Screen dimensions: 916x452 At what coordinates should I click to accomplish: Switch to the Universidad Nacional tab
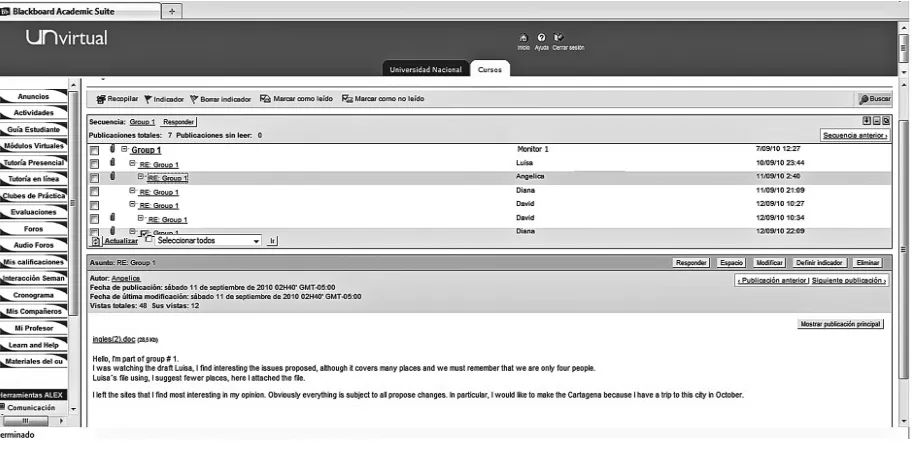tap(426, 69)
